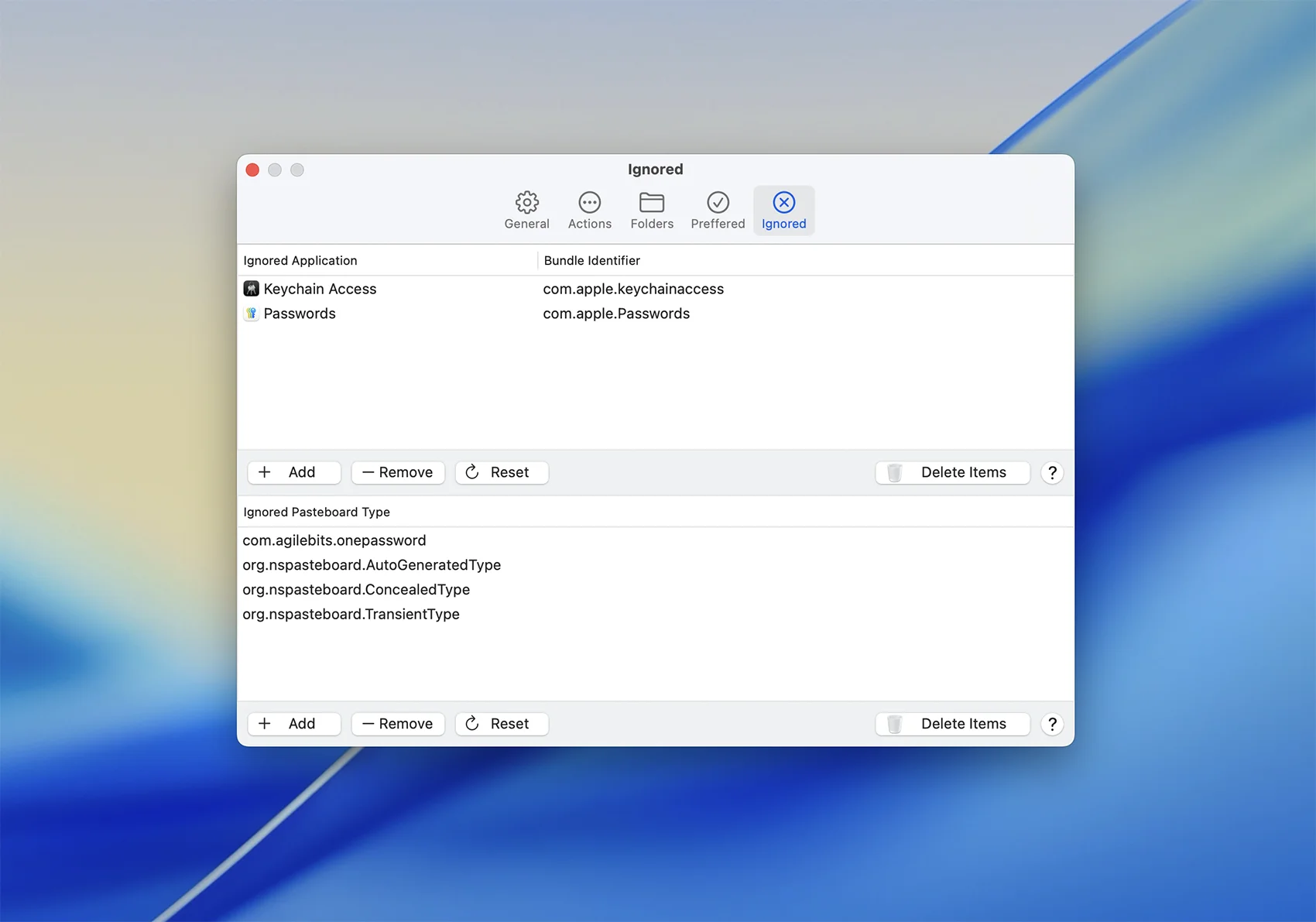Click Delete Items for pasteboard types
This screenshot has height=922, width=1316.
click(952, 724)
